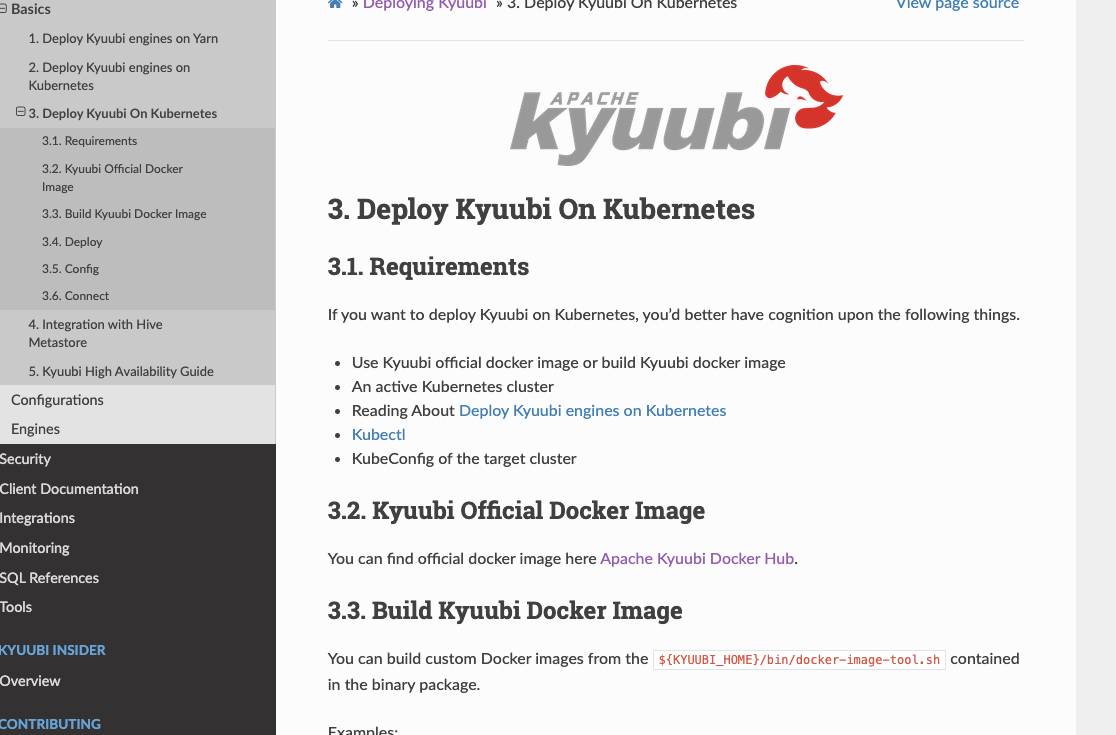This screenshot has width=1116, height=735.
Task: Follow 'Apache Kyuubi Docker Hub' link
Action: 697,559
